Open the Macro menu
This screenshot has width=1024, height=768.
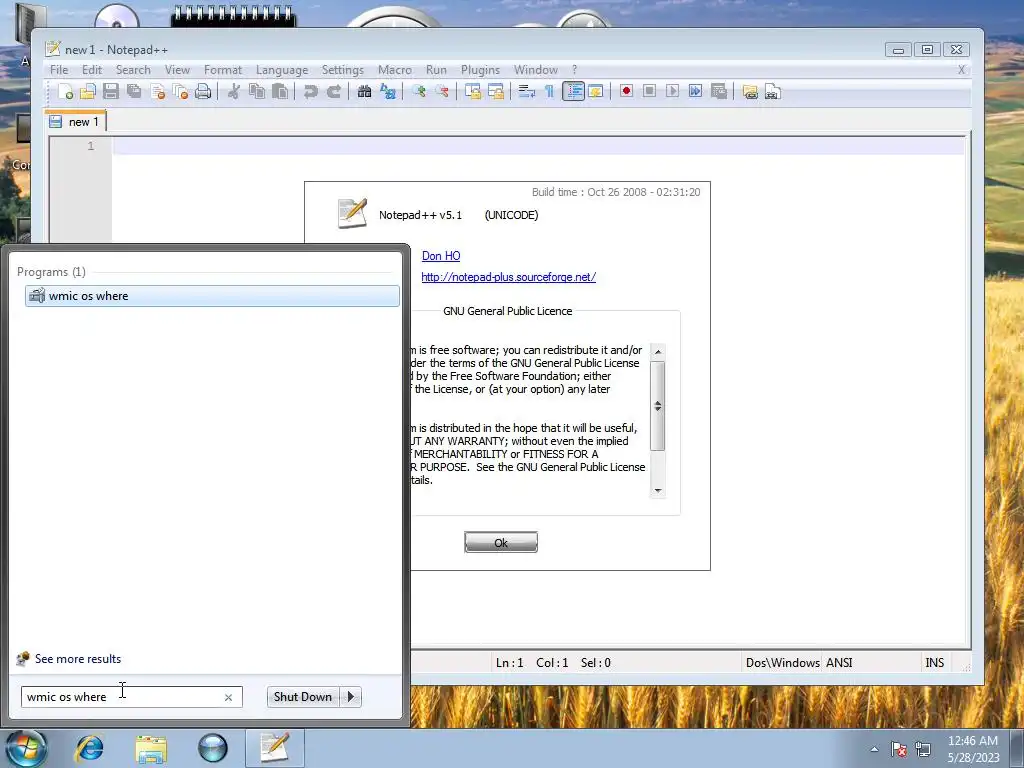click(394, 70)
